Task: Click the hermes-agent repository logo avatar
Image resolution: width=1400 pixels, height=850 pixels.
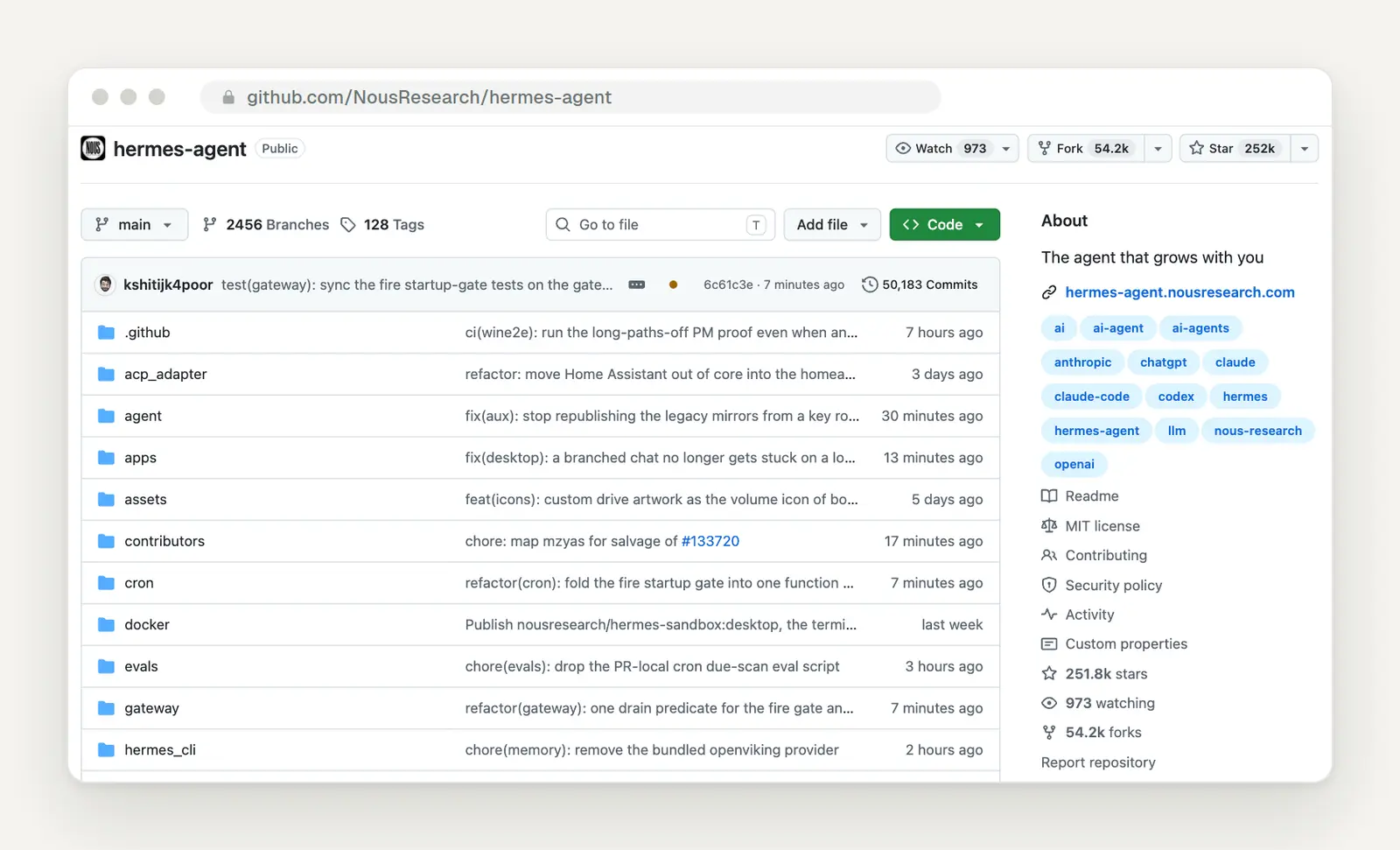Action: [93, 148]
